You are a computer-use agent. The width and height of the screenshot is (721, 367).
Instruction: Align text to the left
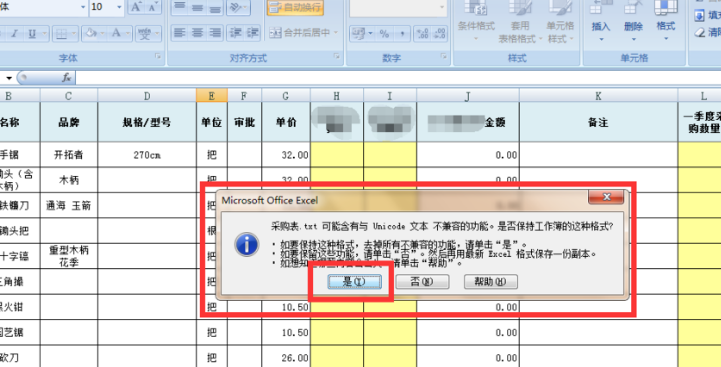point(180,33)
